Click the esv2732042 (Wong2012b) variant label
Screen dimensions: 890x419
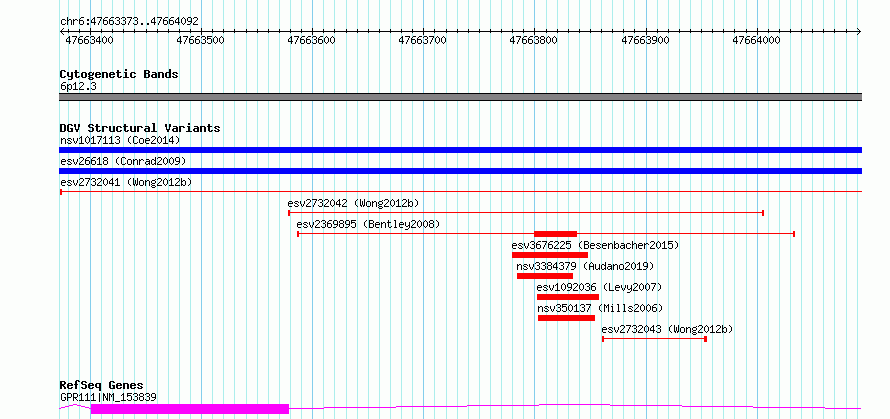point(353,203)
